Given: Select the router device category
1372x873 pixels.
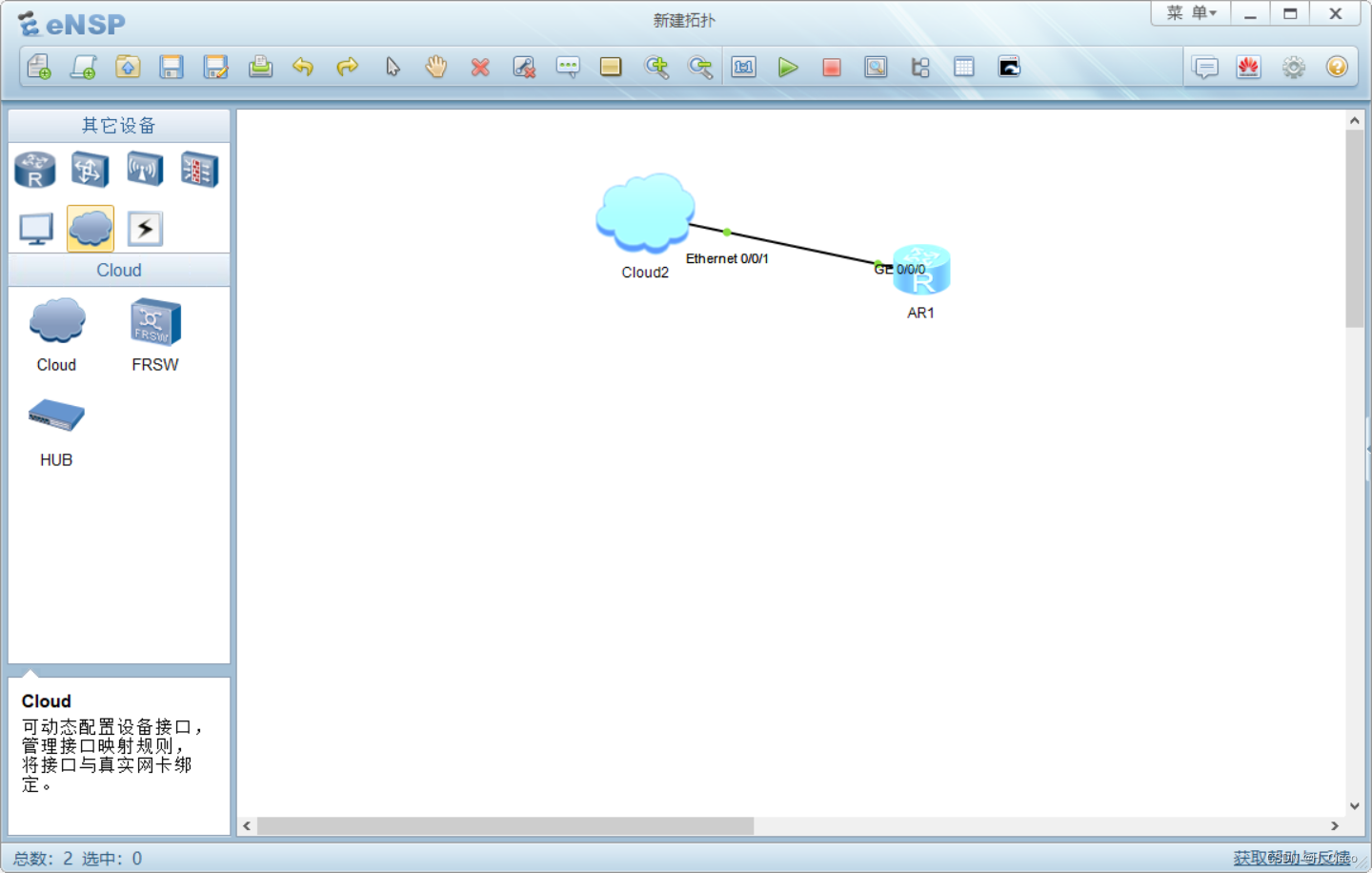Looking at the screenshot, I should tap(35, 171).
